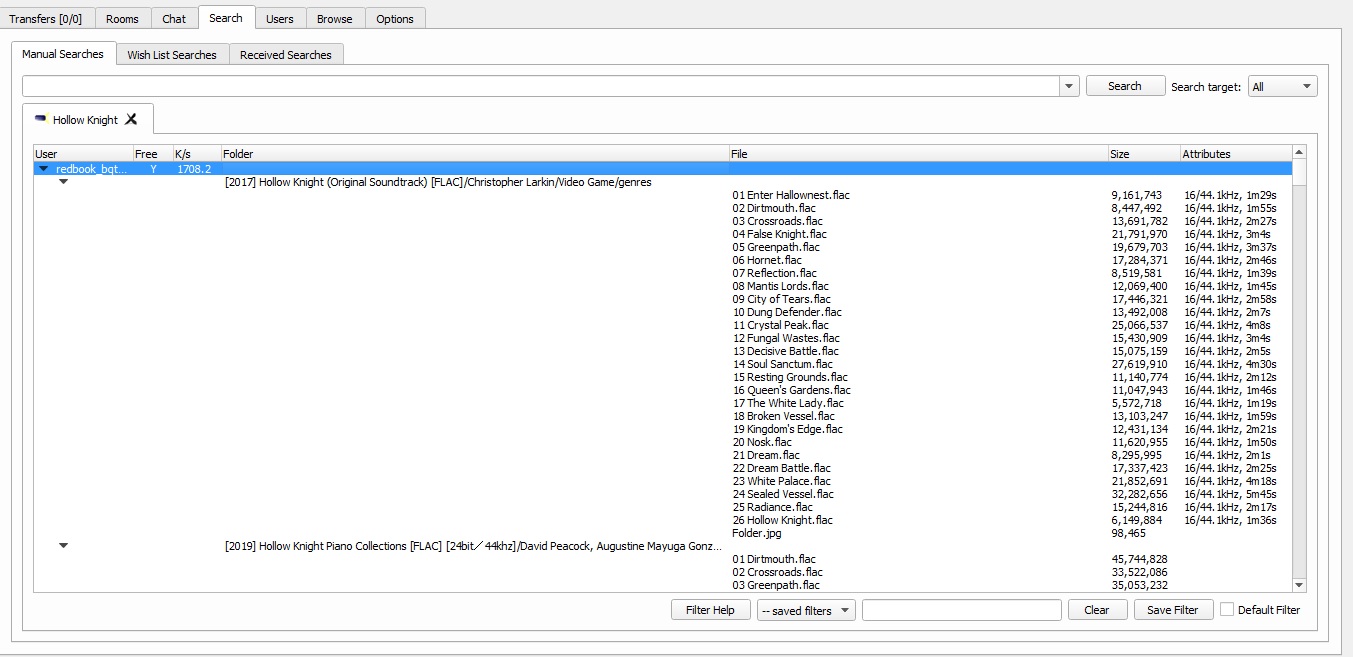Select file 25 Radiance.flac
1353x657 pixels.
tap(773, 507)
